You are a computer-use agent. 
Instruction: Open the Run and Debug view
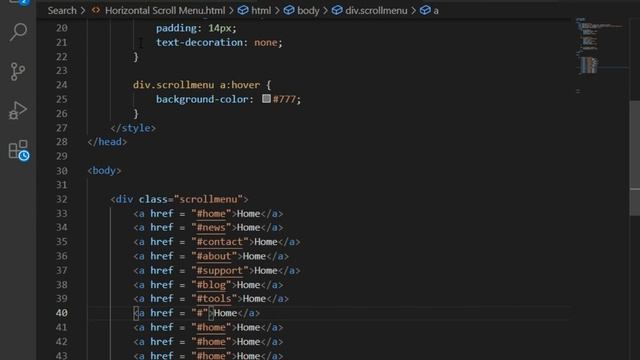(x=18, y=110)
